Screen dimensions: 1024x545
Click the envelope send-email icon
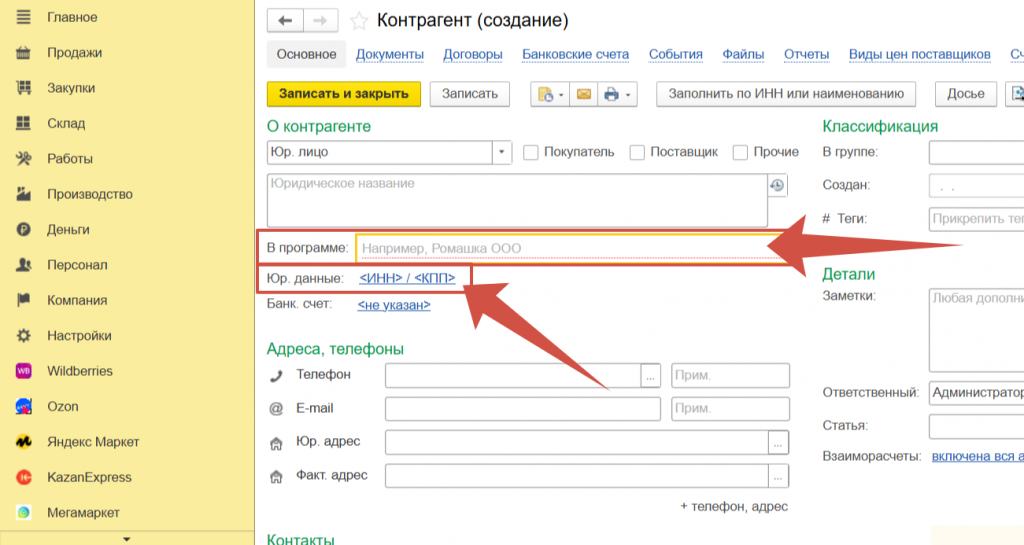point(583,94)
